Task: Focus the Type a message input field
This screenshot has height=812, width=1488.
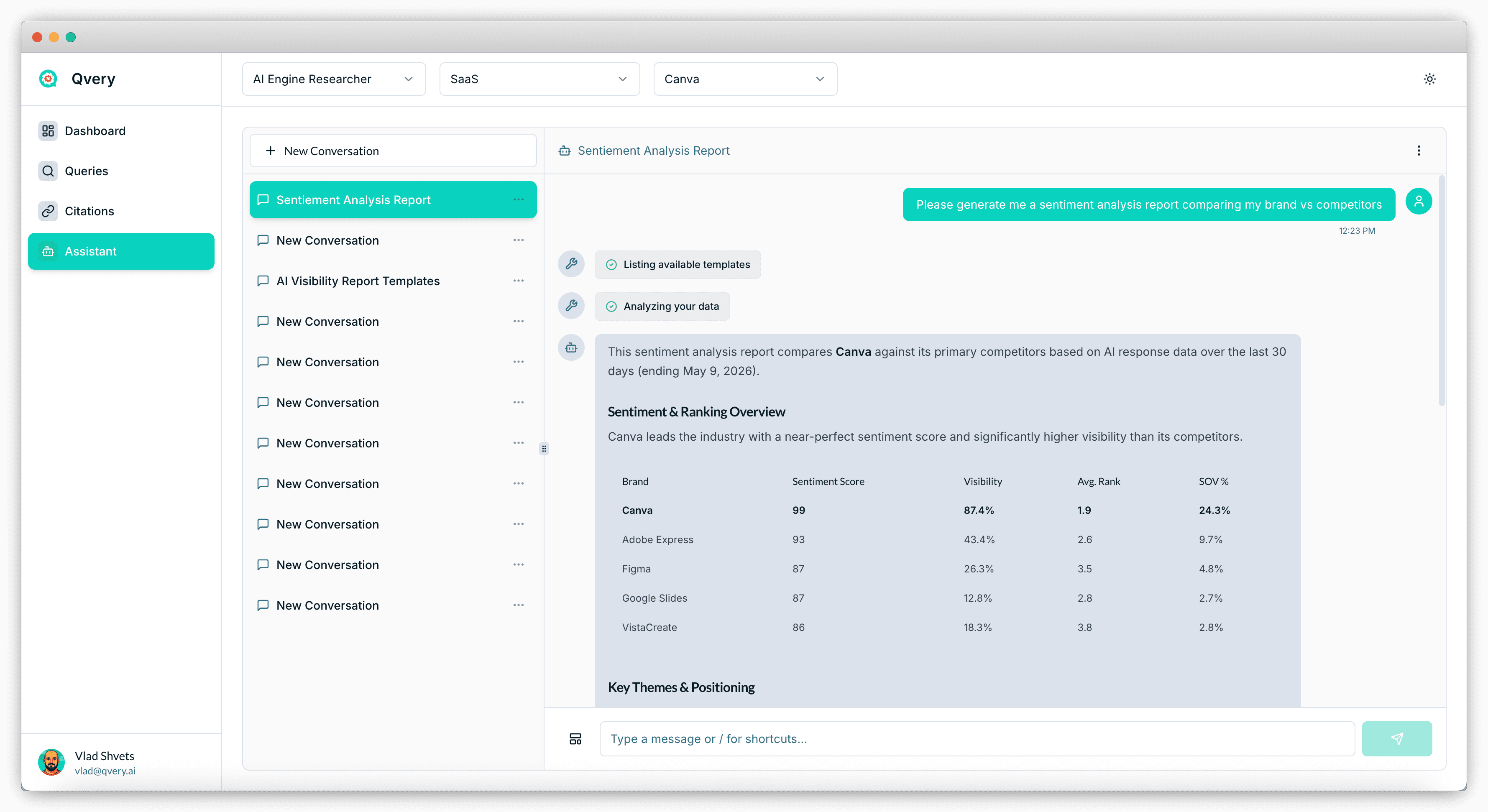Action: point(977,739)
